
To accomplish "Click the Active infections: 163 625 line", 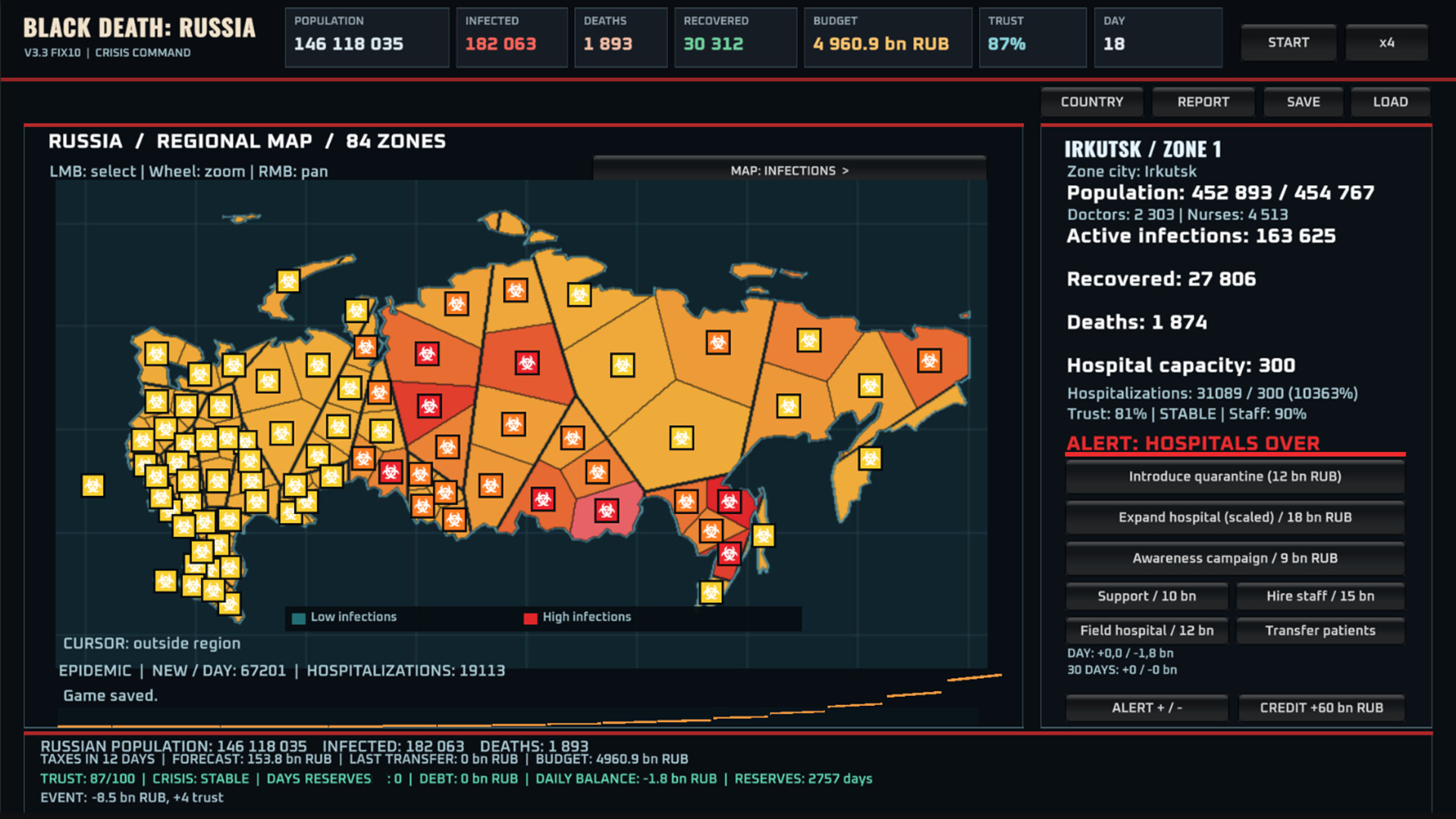I will (1201, 236).
